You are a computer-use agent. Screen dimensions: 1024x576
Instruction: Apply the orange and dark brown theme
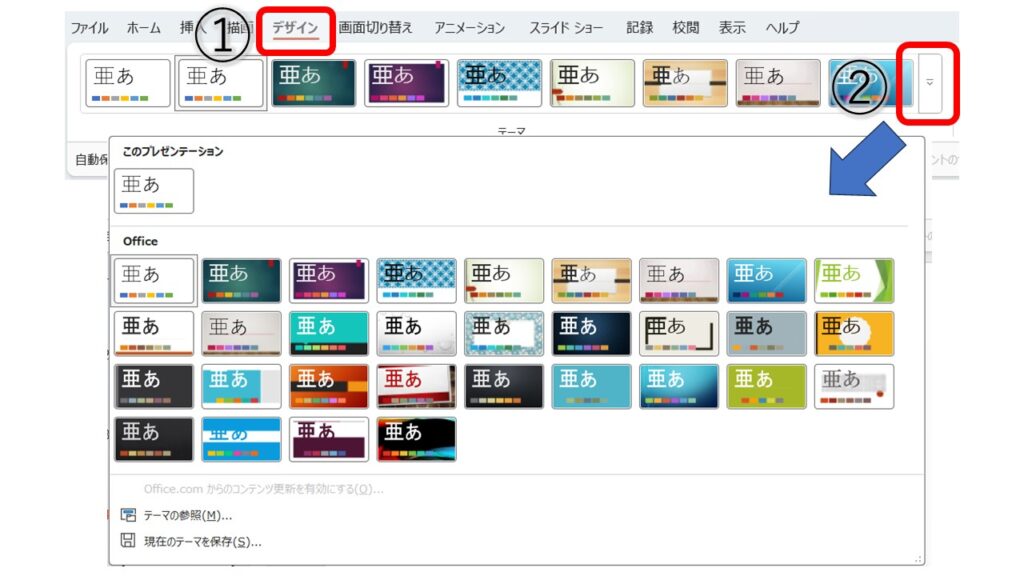pyautogui.click(x=328, y=387)
